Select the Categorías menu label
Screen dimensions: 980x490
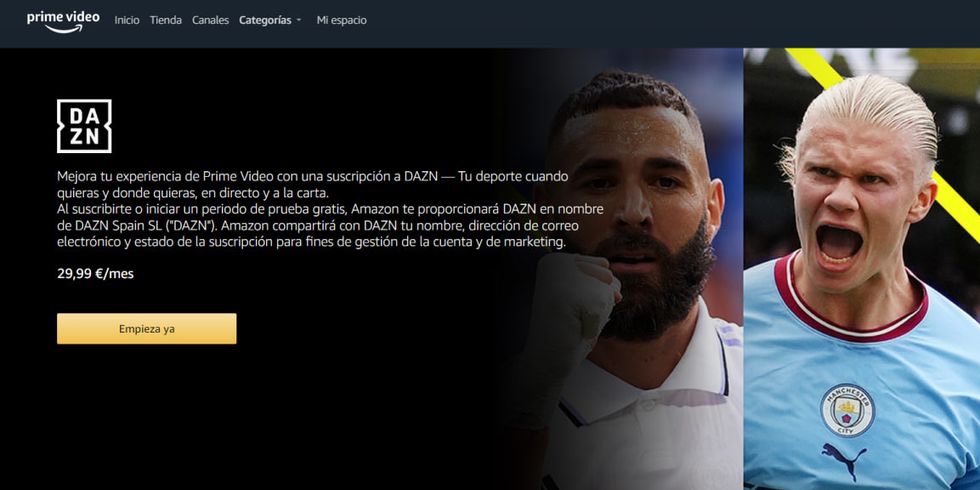pos(265,20)
